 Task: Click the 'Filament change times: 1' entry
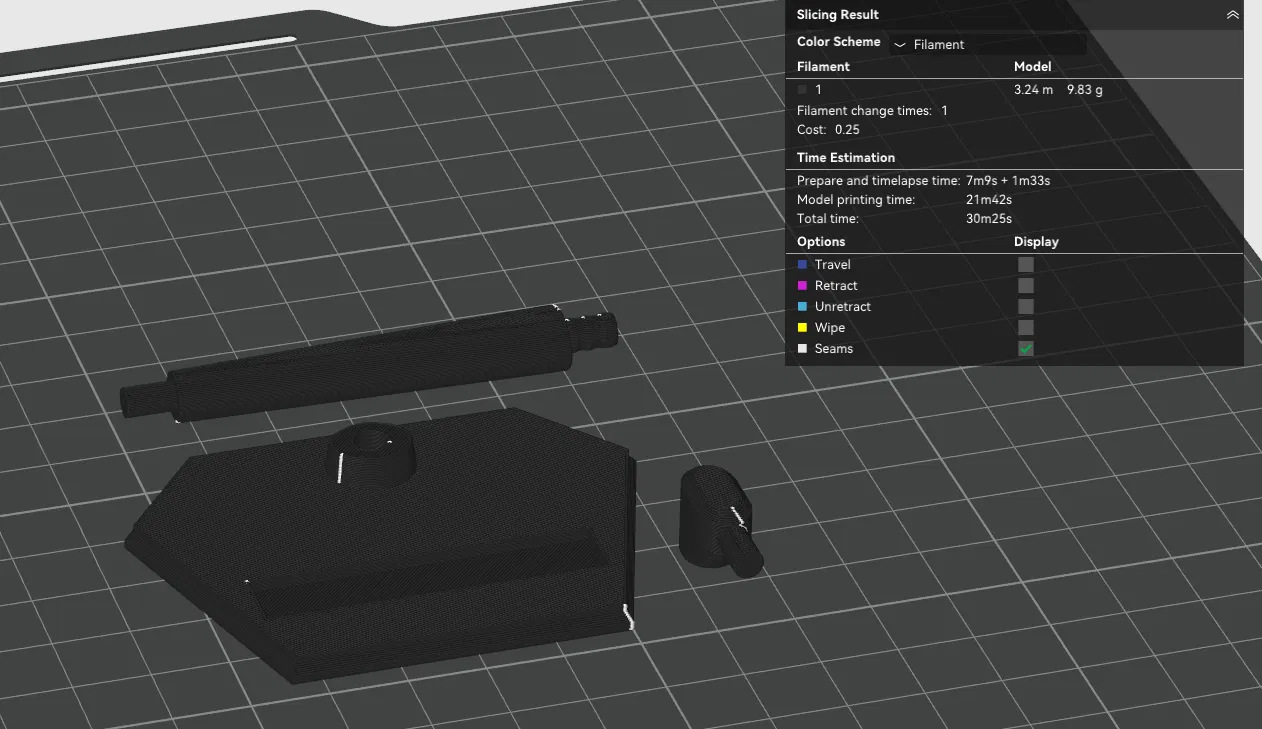click(x=872, y=111)
